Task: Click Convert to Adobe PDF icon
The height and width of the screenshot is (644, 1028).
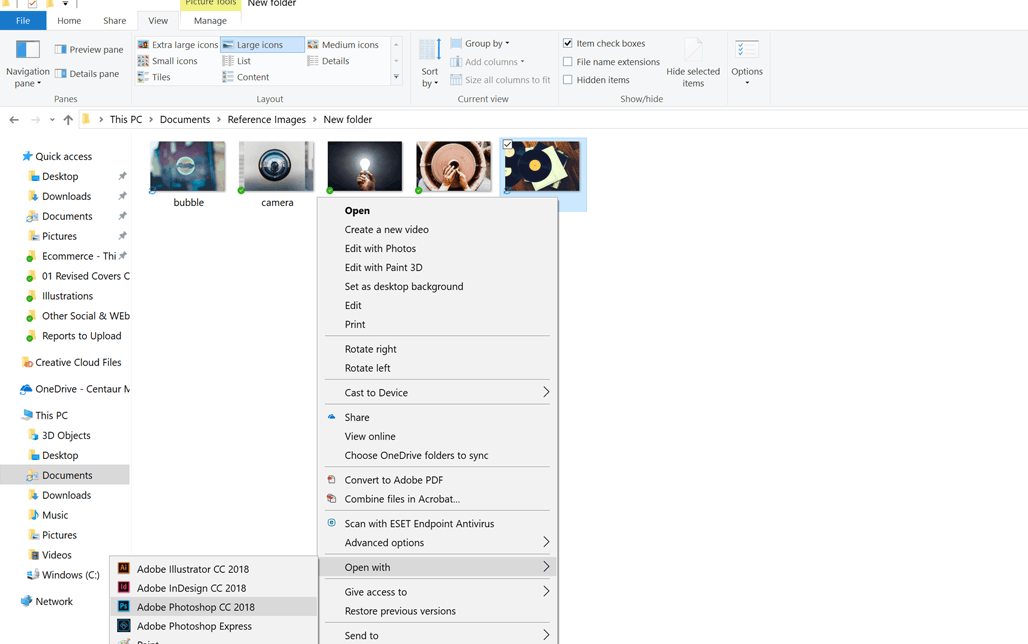Action: [332, 480]
